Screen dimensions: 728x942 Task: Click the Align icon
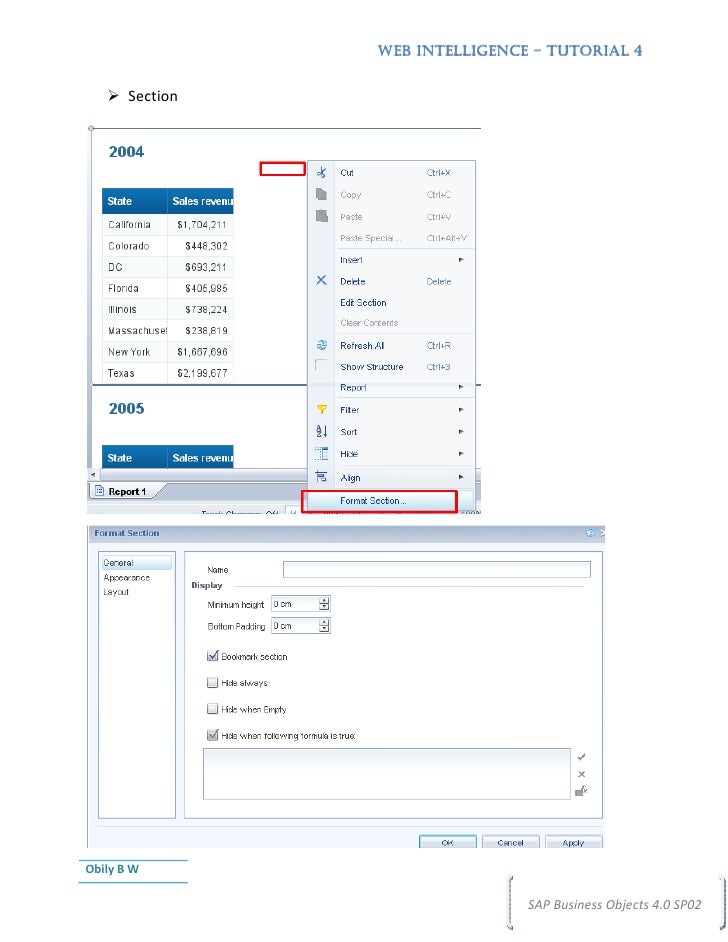pyautogui.click(x=321, y=476)
